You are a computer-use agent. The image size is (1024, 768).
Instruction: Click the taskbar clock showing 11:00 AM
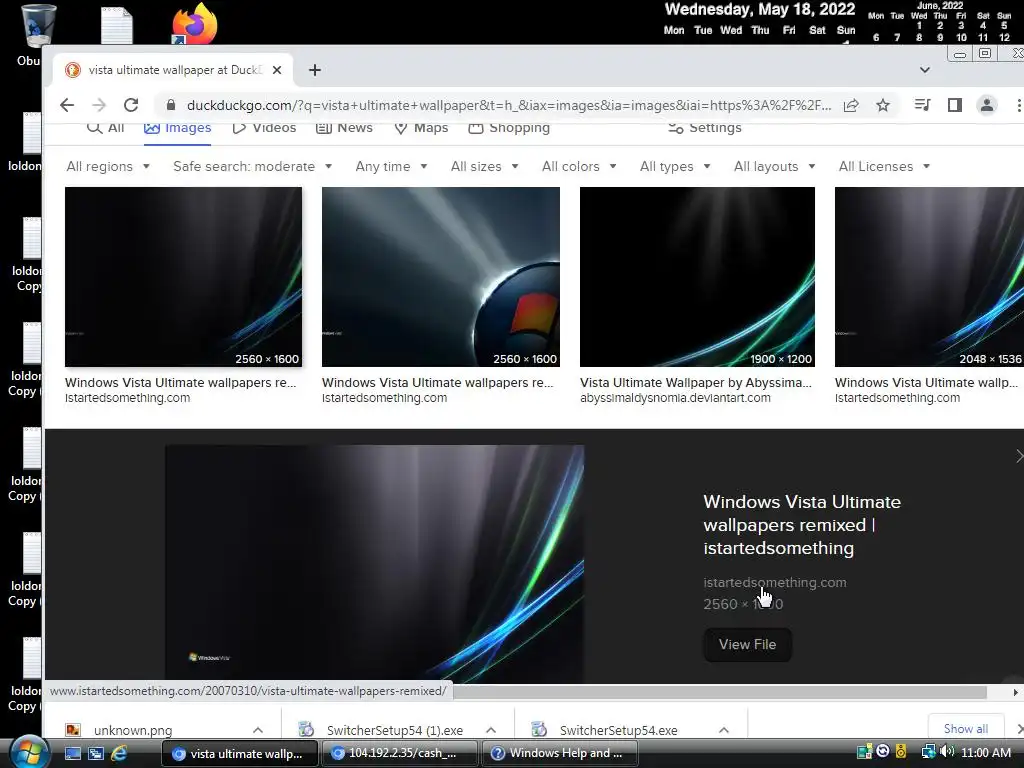click(x=986, y=753)
